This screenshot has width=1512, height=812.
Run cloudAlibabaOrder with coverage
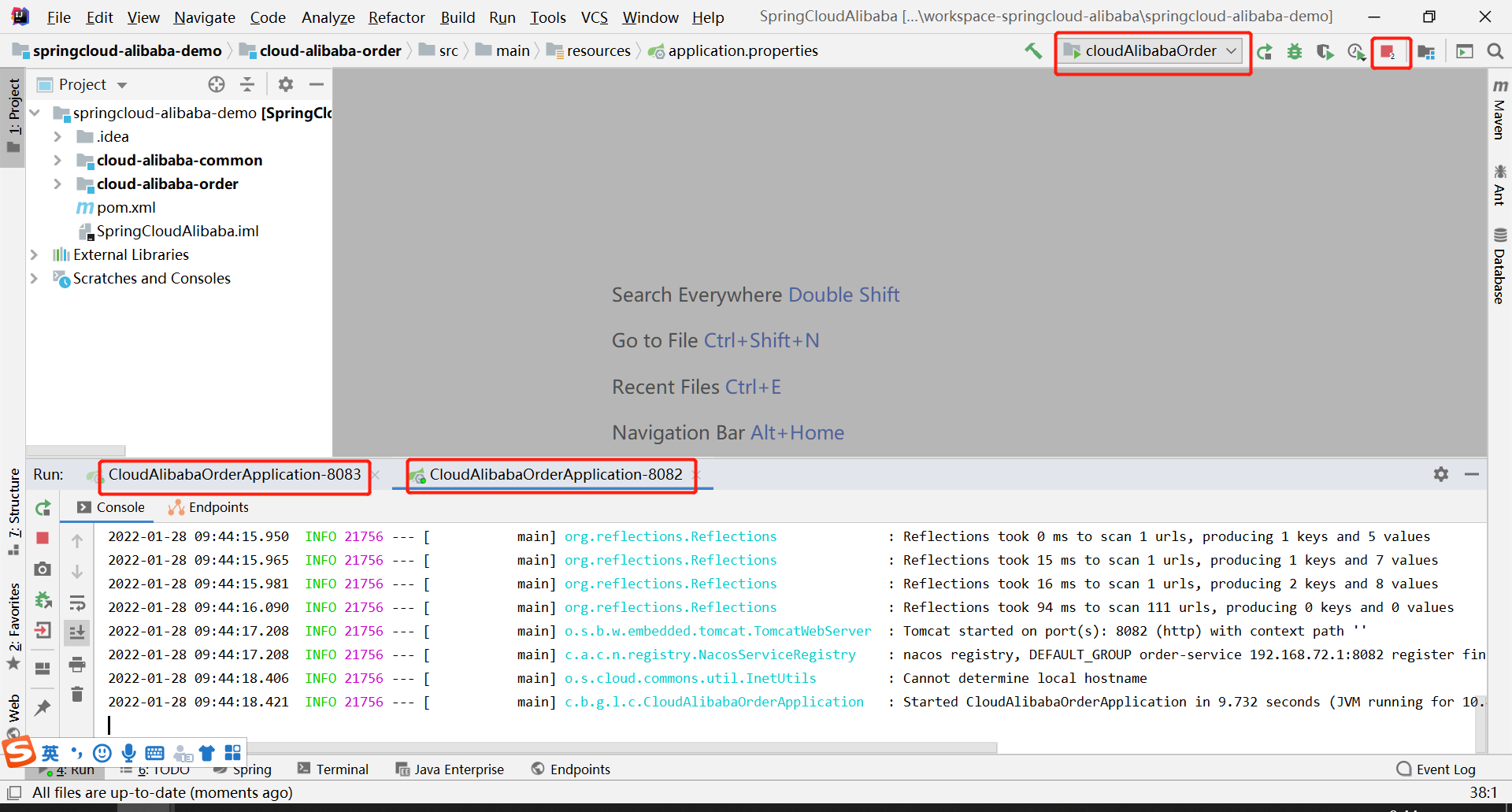pos(1325,52)
